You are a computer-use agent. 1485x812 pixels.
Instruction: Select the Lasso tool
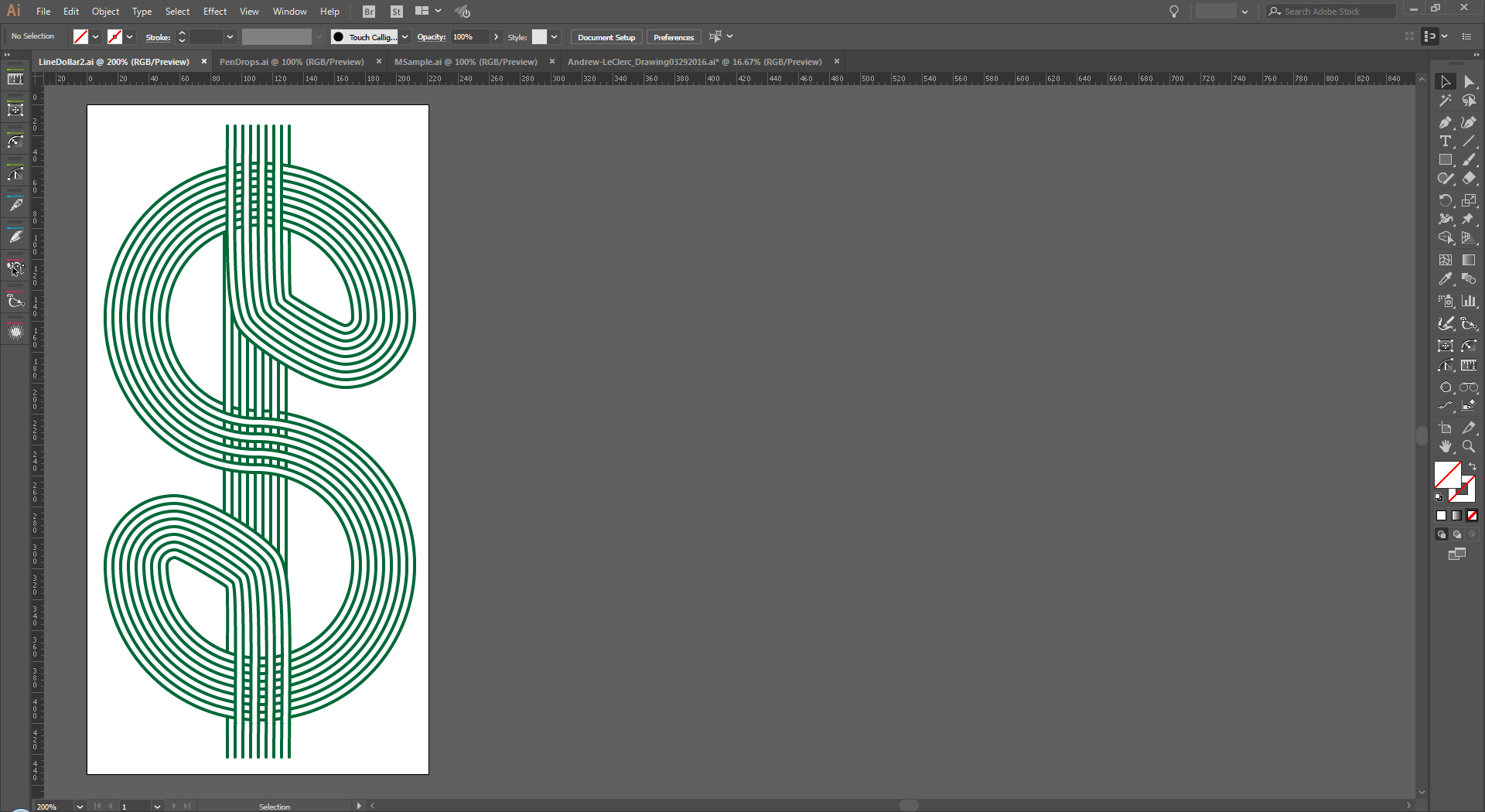click(1469, 101)
